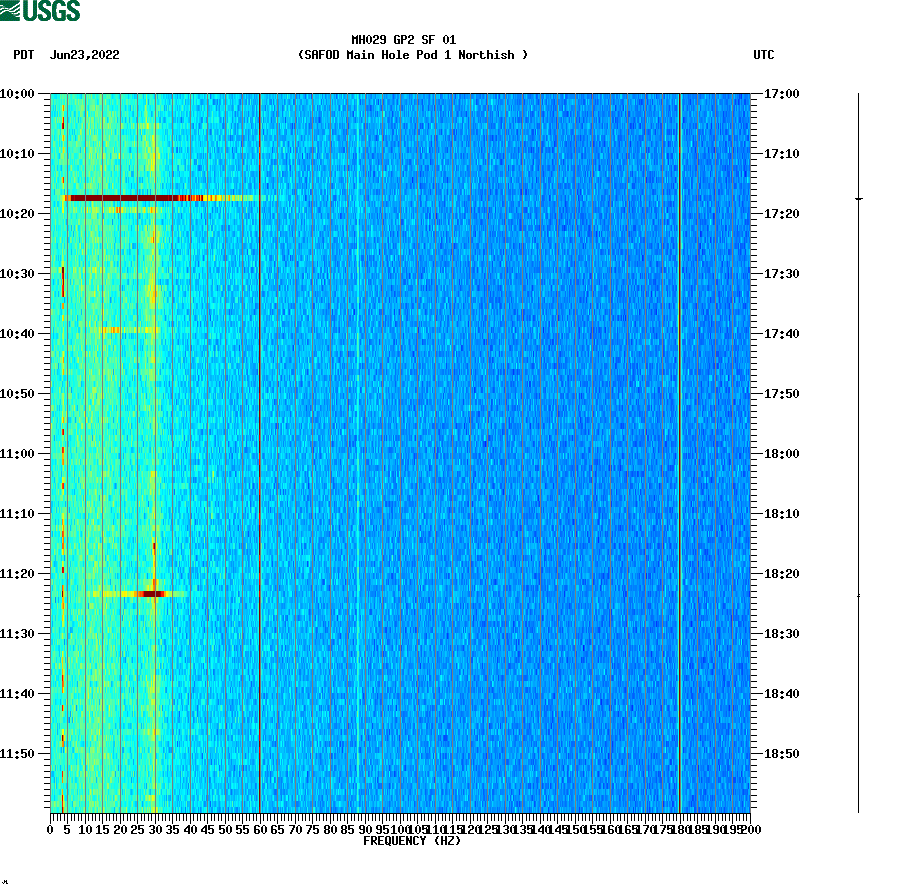Click the tiny marker at the bottom-left corner
The width and height of the screenshot is (902, 893).
pyautogui.click(x=7, y=883)
